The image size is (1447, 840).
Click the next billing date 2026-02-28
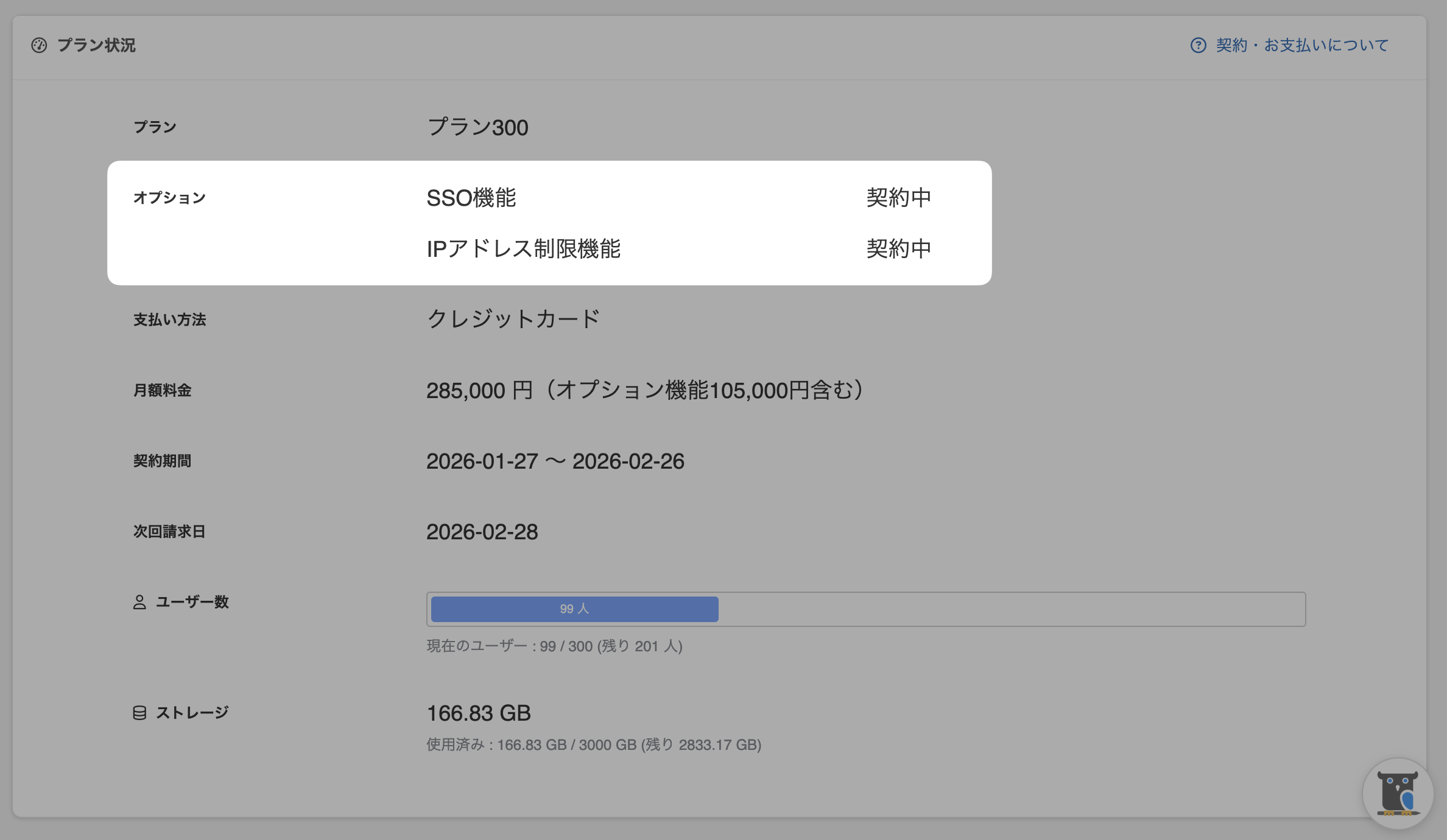tap(482, 532)
